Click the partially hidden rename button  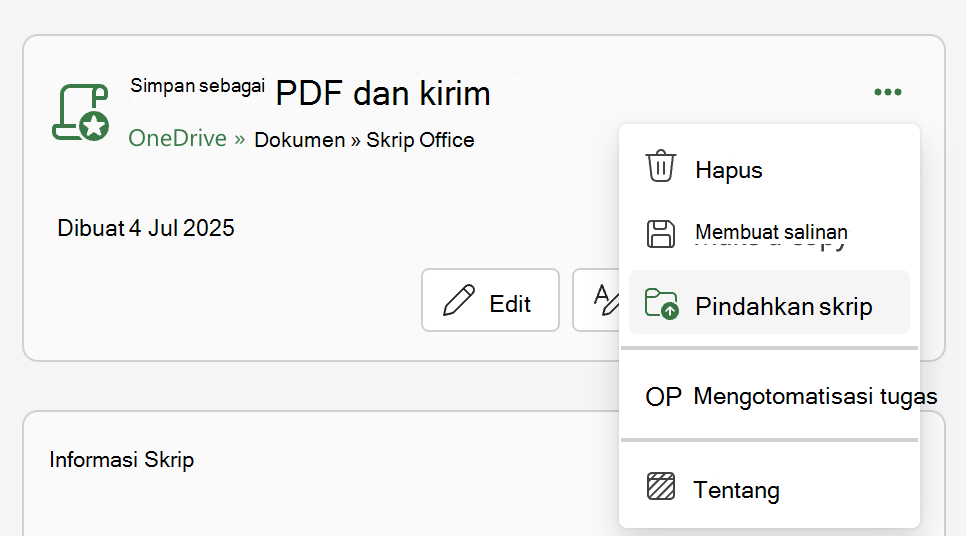(x=596, y=300)
